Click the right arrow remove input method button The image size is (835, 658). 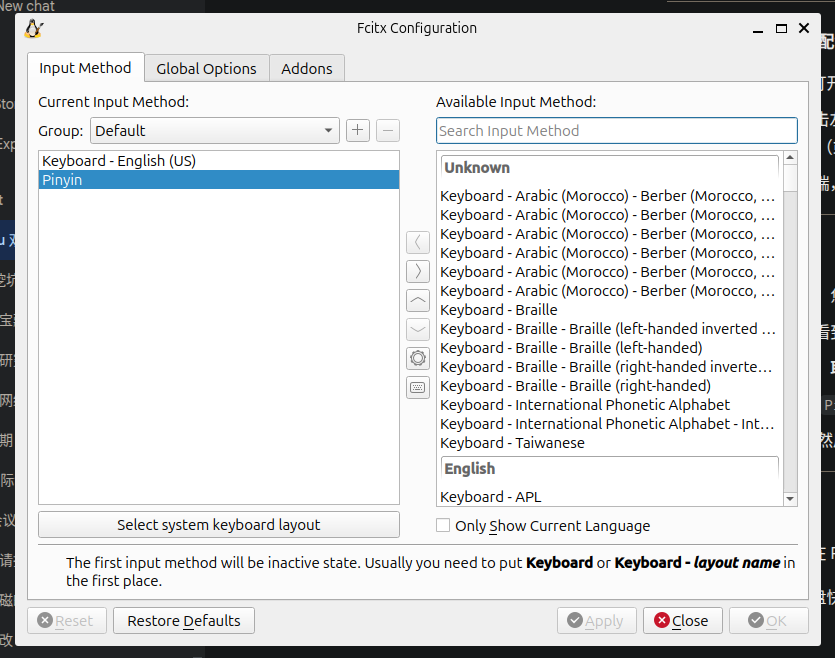point(418,272)
